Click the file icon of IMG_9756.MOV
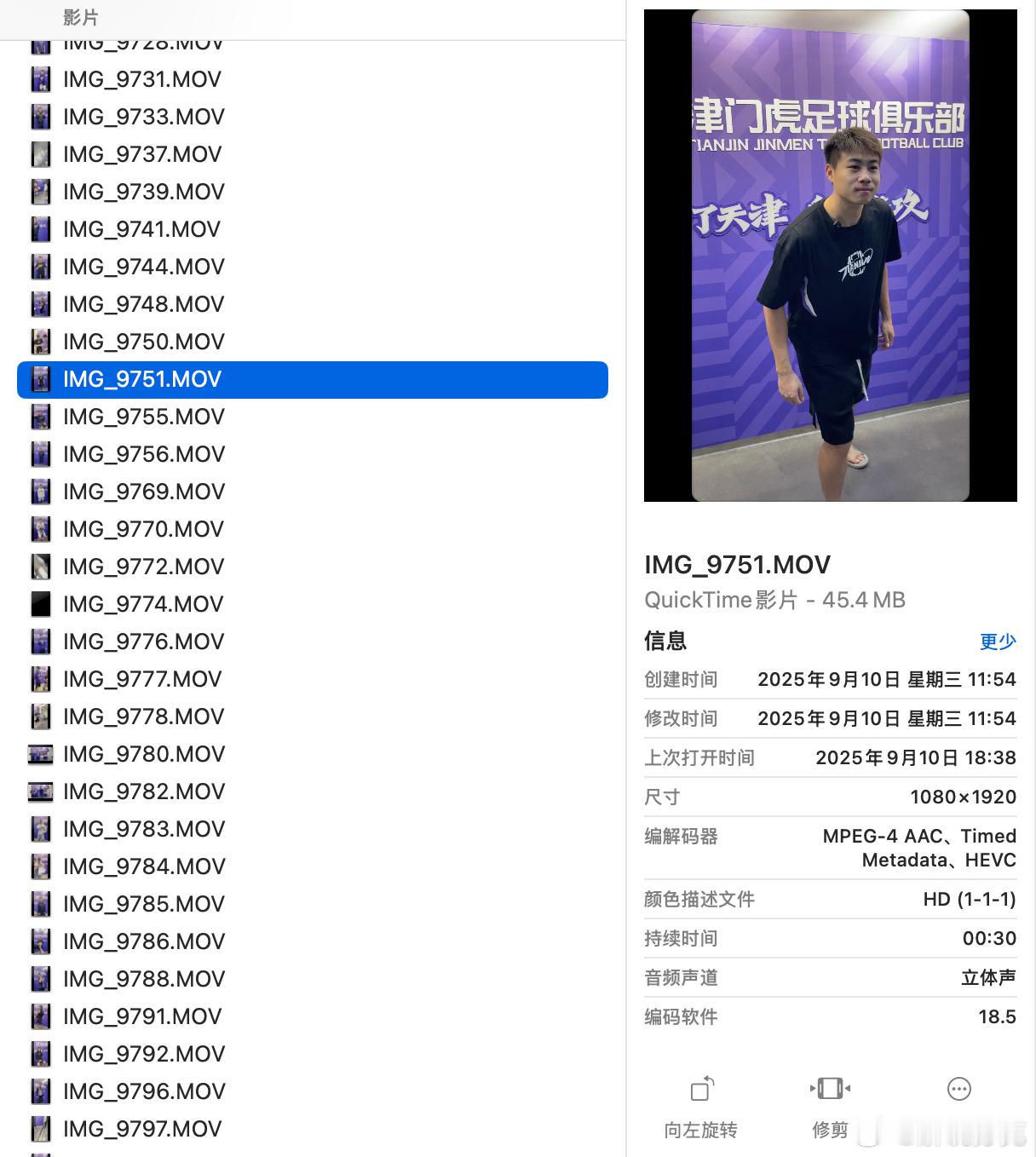The image size is (1036, 1157). (x=41, y=454)
